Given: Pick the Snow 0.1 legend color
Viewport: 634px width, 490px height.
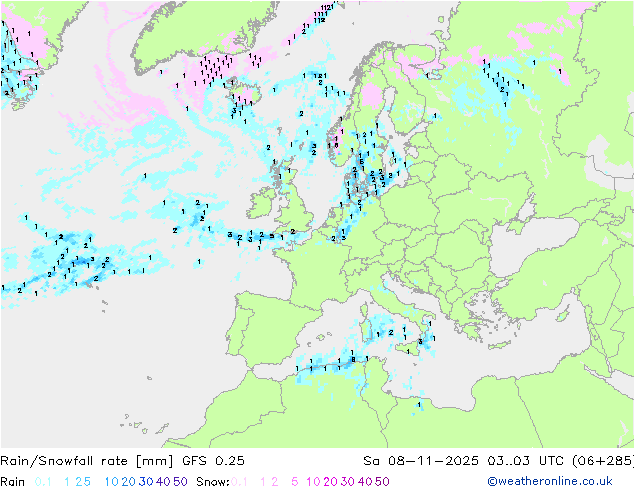Looking at the screenshot, I should point(239,482).
